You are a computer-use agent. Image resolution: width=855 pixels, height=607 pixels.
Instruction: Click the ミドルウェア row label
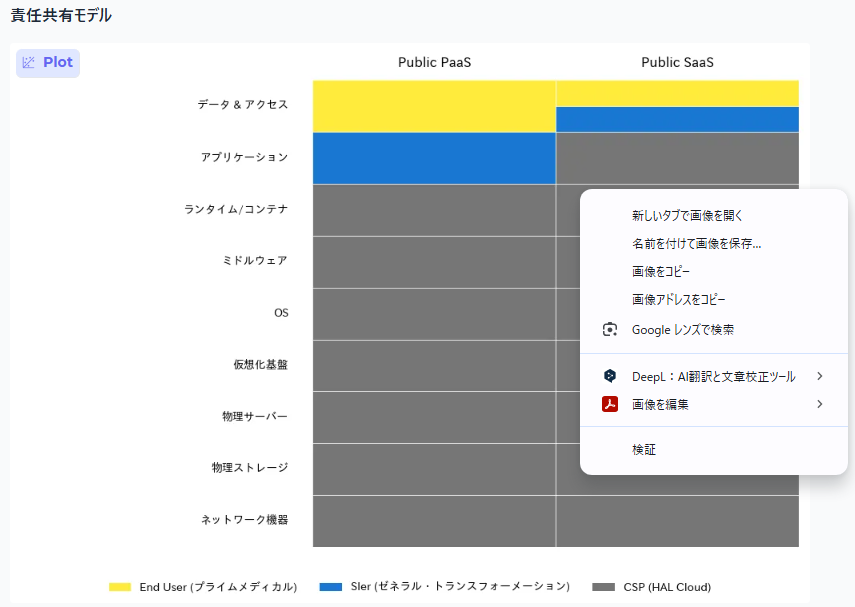point(255,261)
